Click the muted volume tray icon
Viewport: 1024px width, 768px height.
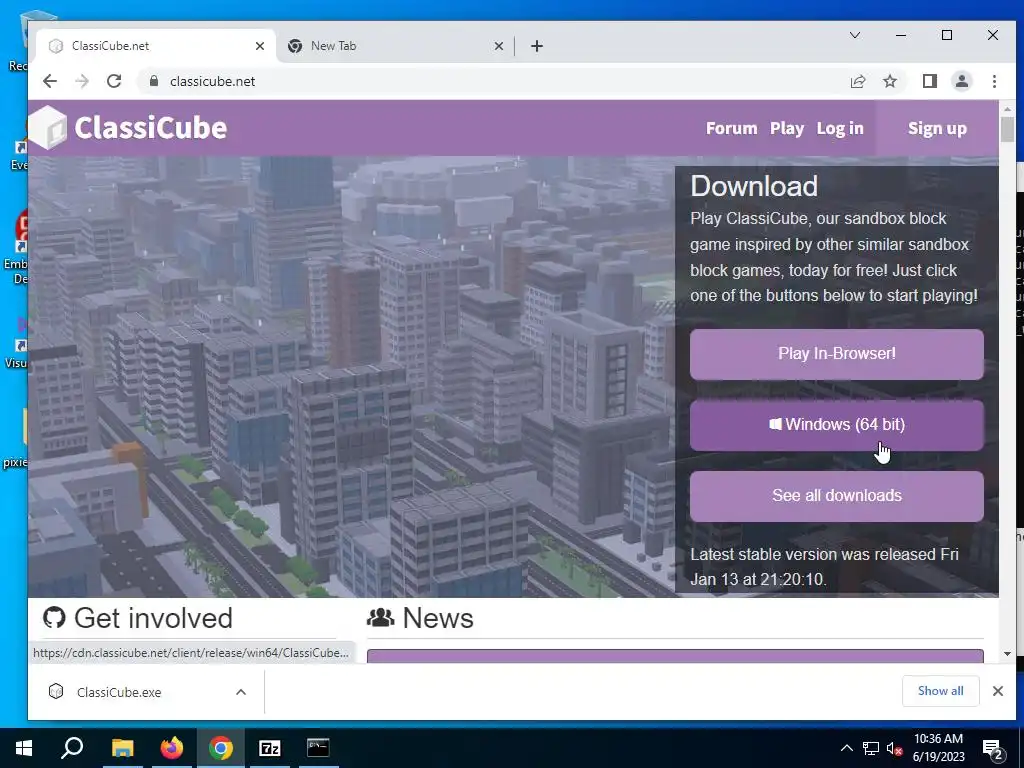894,748
